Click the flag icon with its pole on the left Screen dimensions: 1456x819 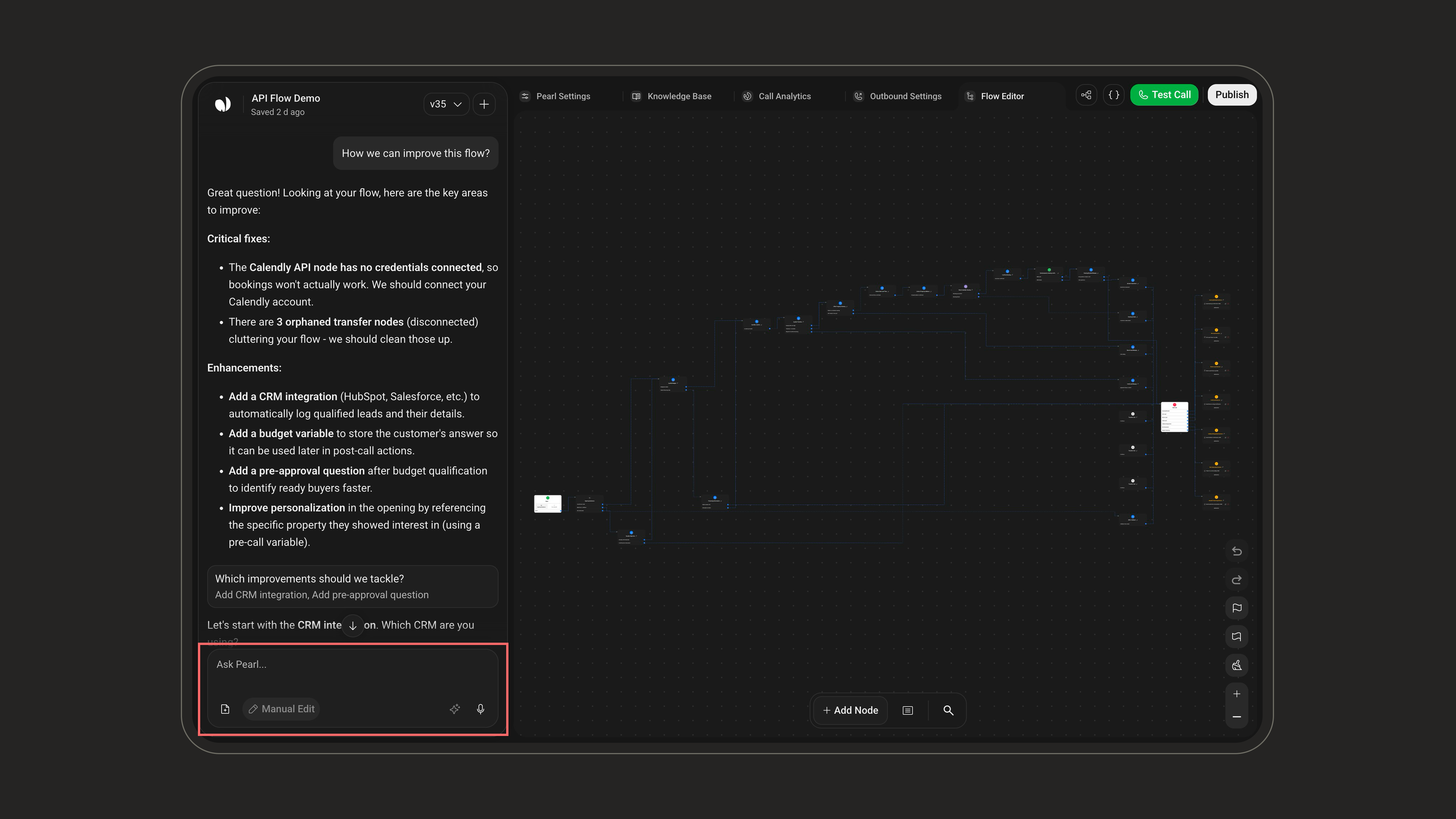pyautogui.click(x=1237, y=608)
